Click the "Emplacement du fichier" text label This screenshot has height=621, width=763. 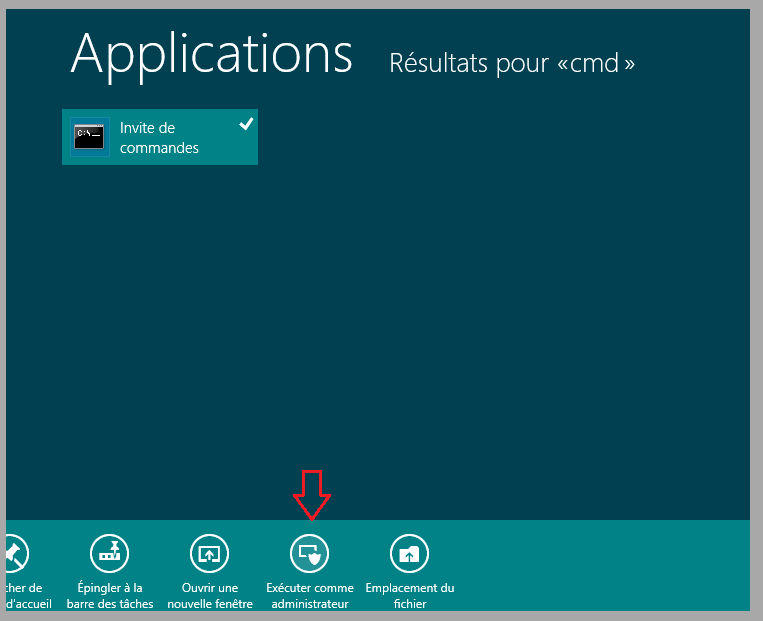[x=409, y=596]
